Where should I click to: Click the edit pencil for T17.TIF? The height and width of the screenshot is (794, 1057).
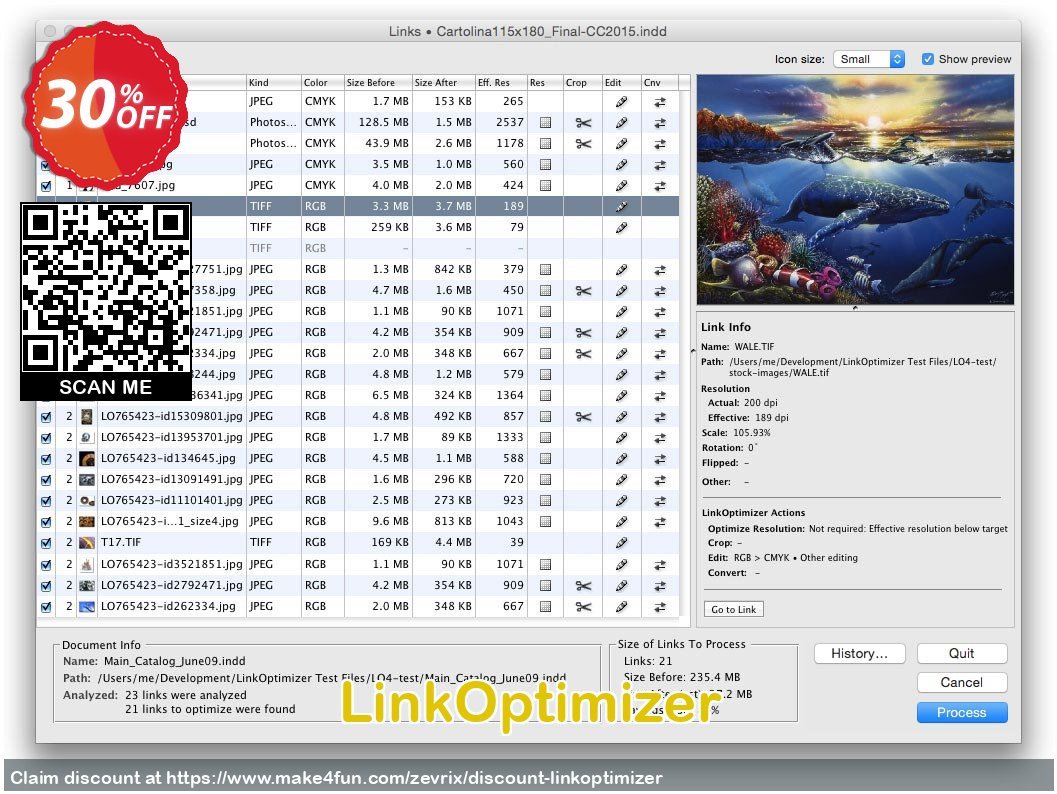pyautogui.click(x=622, y=543)
